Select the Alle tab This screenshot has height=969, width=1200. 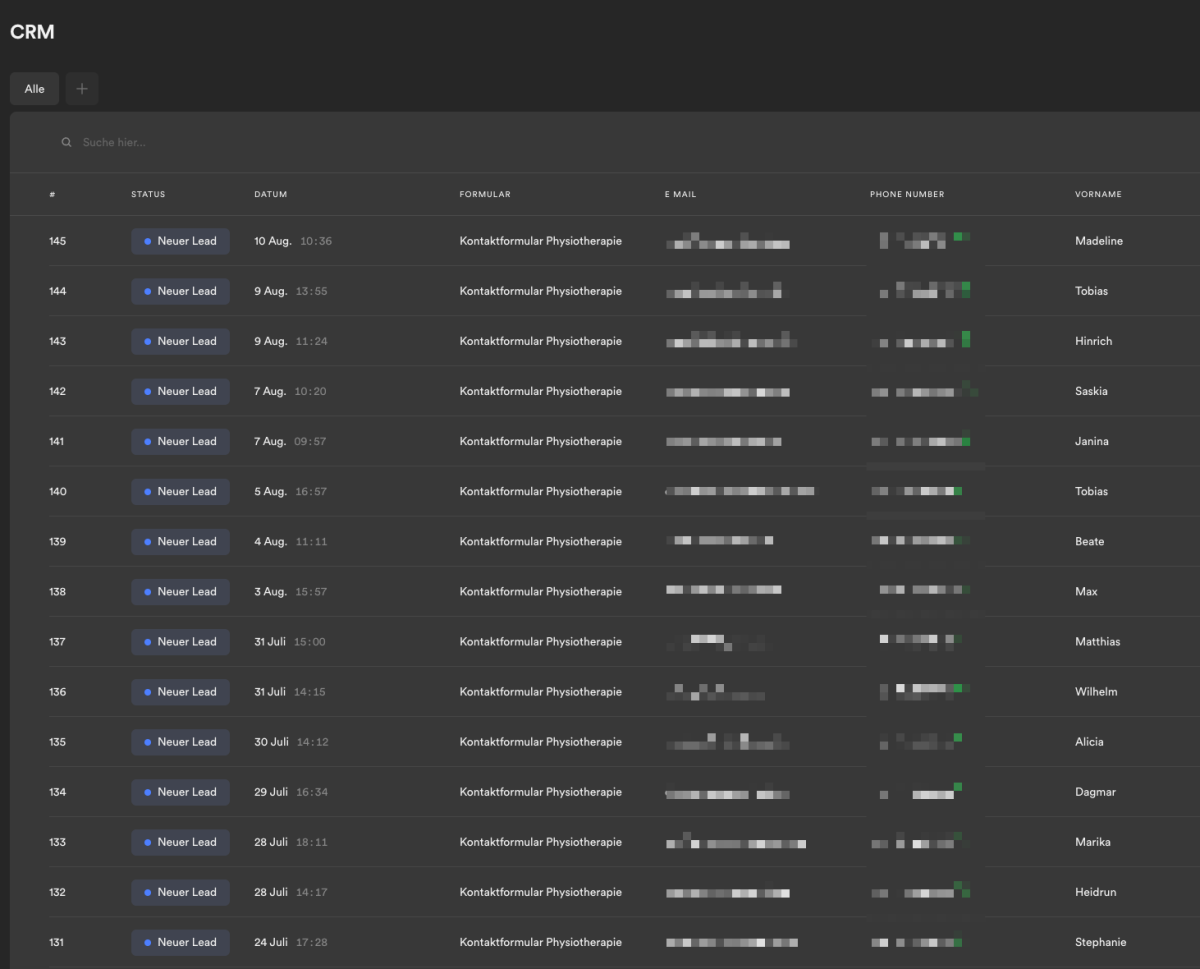(x=35, y=89)
